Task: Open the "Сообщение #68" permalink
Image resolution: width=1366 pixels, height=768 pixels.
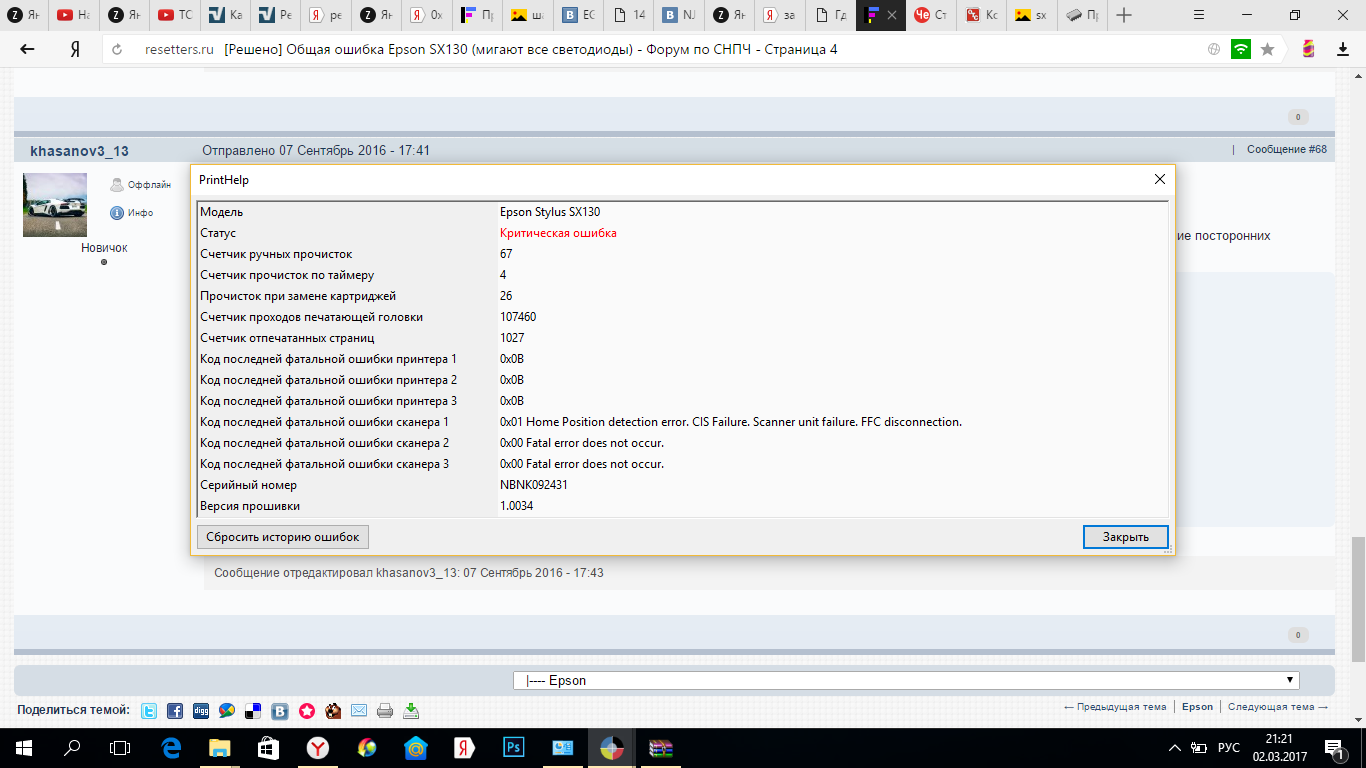Action: tap(1287, 149)
